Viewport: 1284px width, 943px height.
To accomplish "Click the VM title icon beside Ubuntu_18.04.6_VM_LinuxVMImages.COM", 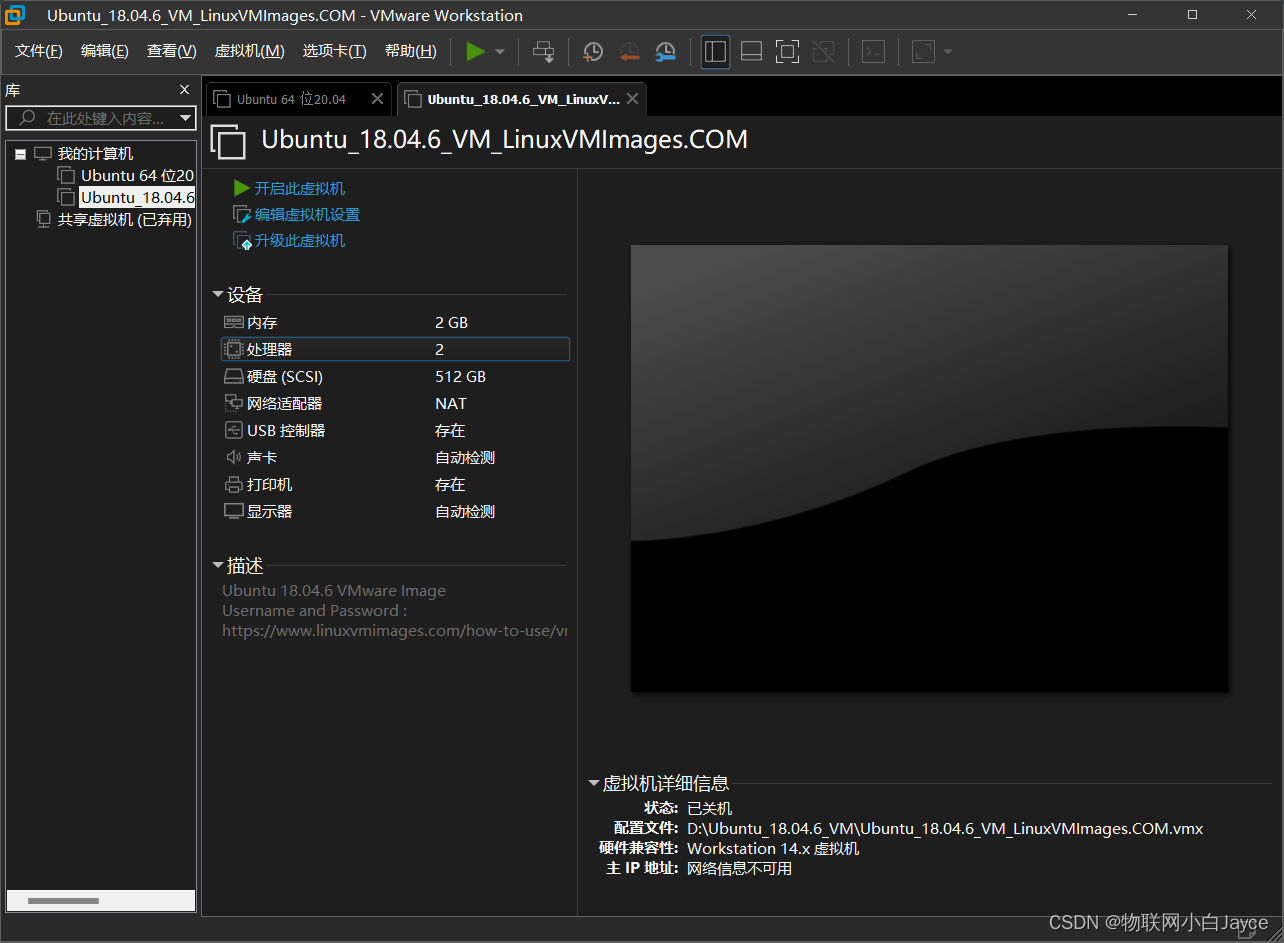I will [228, 141].
